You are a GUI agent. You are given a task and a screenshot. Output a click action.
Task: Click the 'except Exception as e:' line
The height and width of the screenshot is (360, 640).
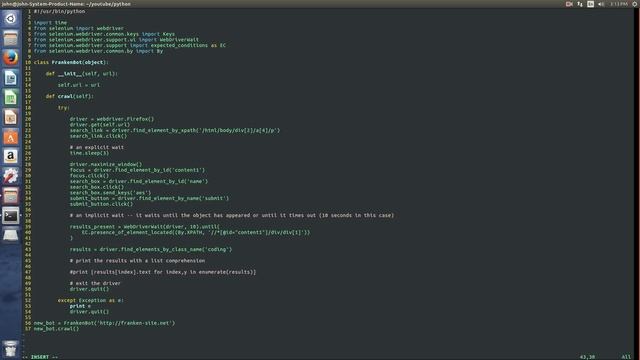[91, 300]
